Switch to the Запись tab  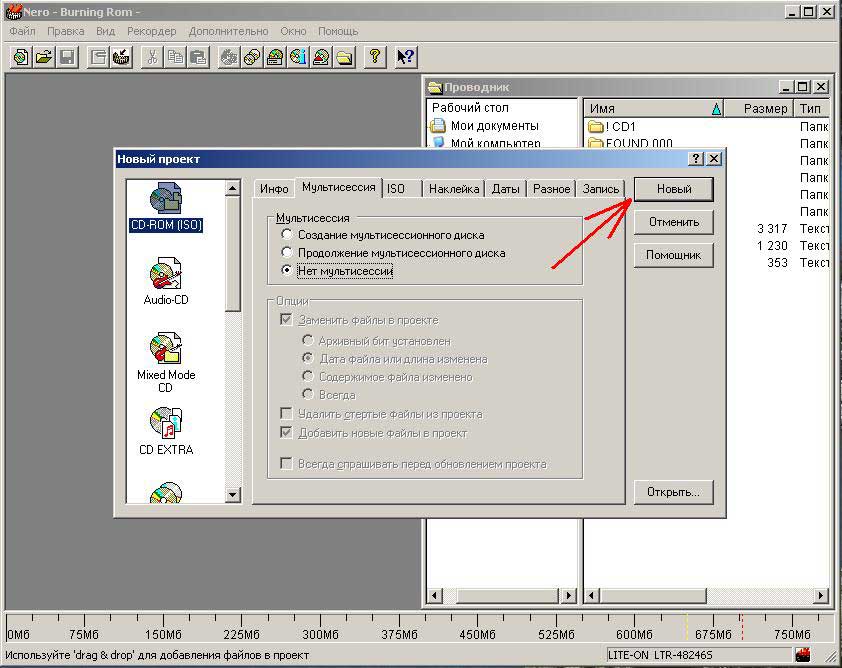tap(601, 189)
